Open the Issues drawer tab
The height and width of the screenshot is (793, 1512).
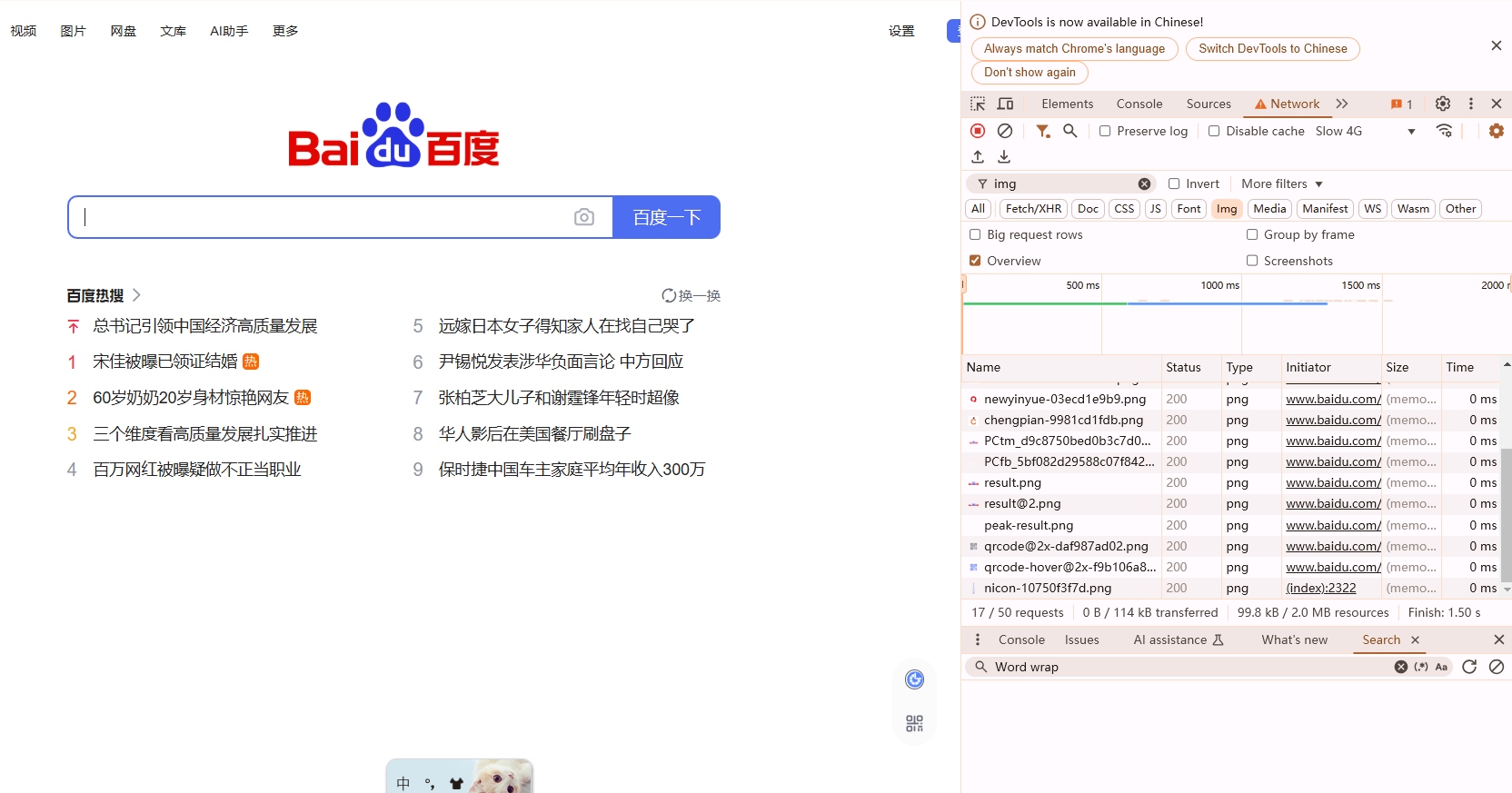click(x=1081, y=639)
